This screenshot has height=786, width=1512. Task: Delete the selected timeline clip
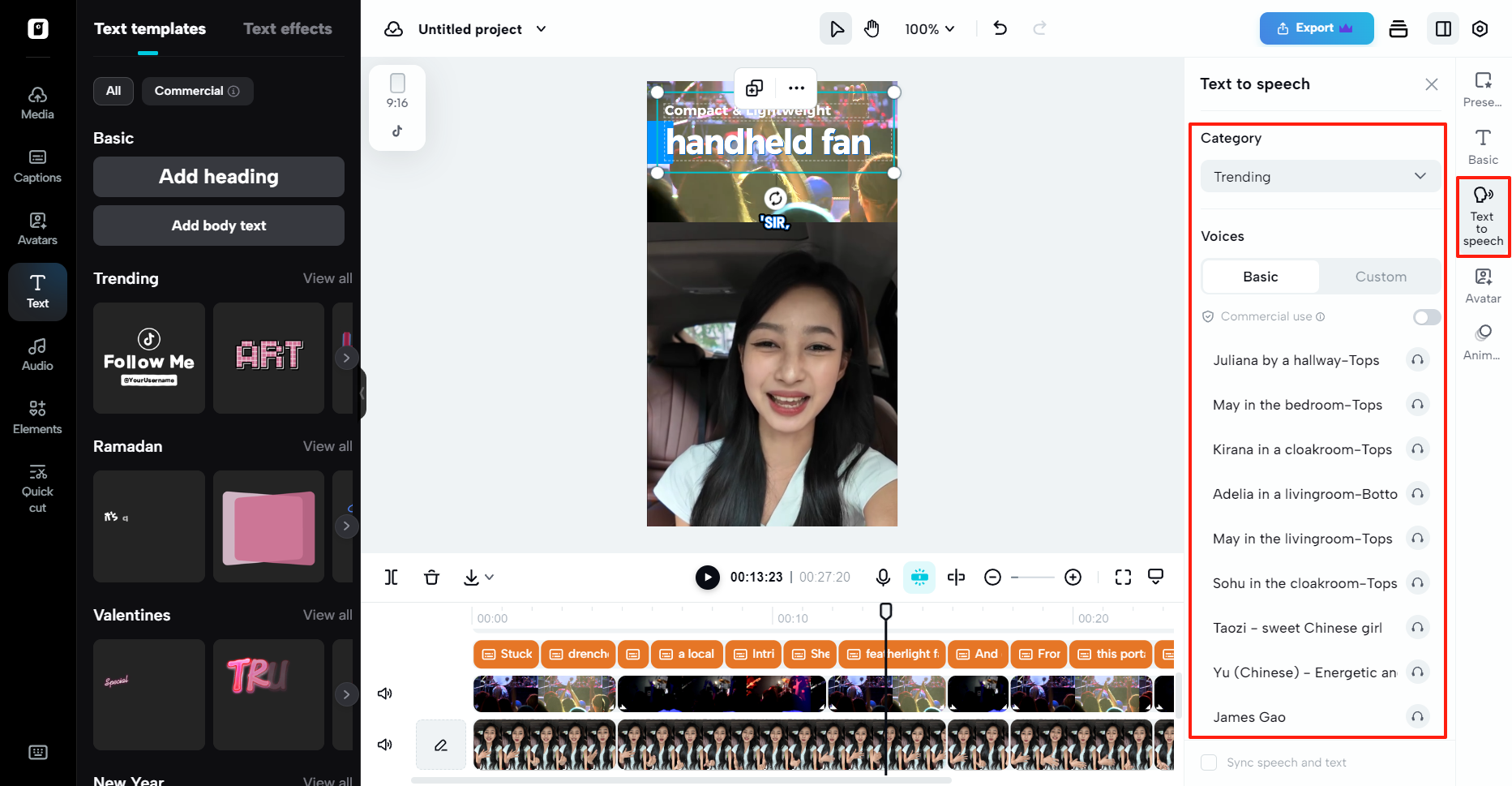click(x=432, y=577)
